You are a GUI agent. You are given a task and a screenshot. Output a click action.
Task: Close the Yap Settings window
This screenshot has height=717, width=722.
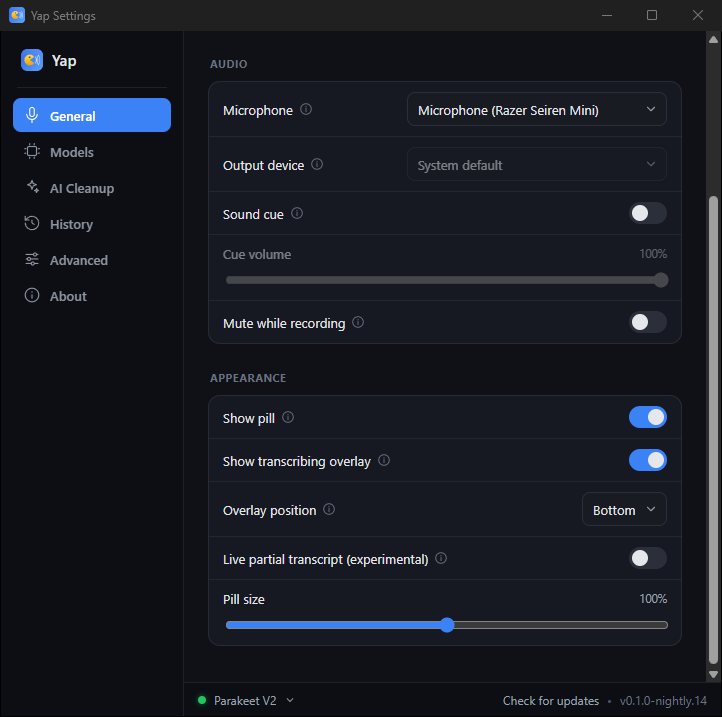tap(698, 15)
